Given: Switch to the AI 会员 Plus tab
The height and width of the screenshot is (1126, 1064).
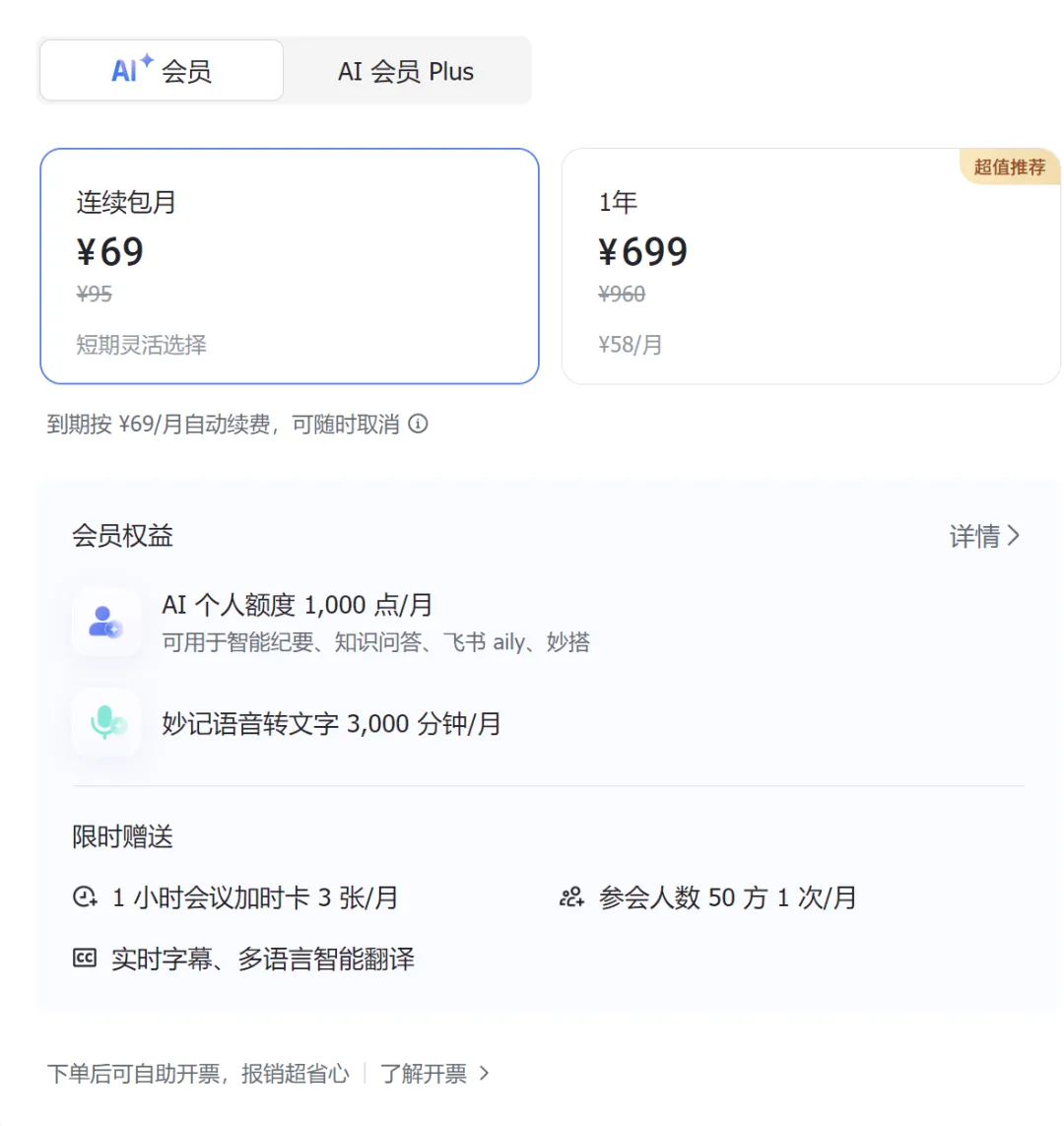Looking at the screenshot, I should (406, 71).
